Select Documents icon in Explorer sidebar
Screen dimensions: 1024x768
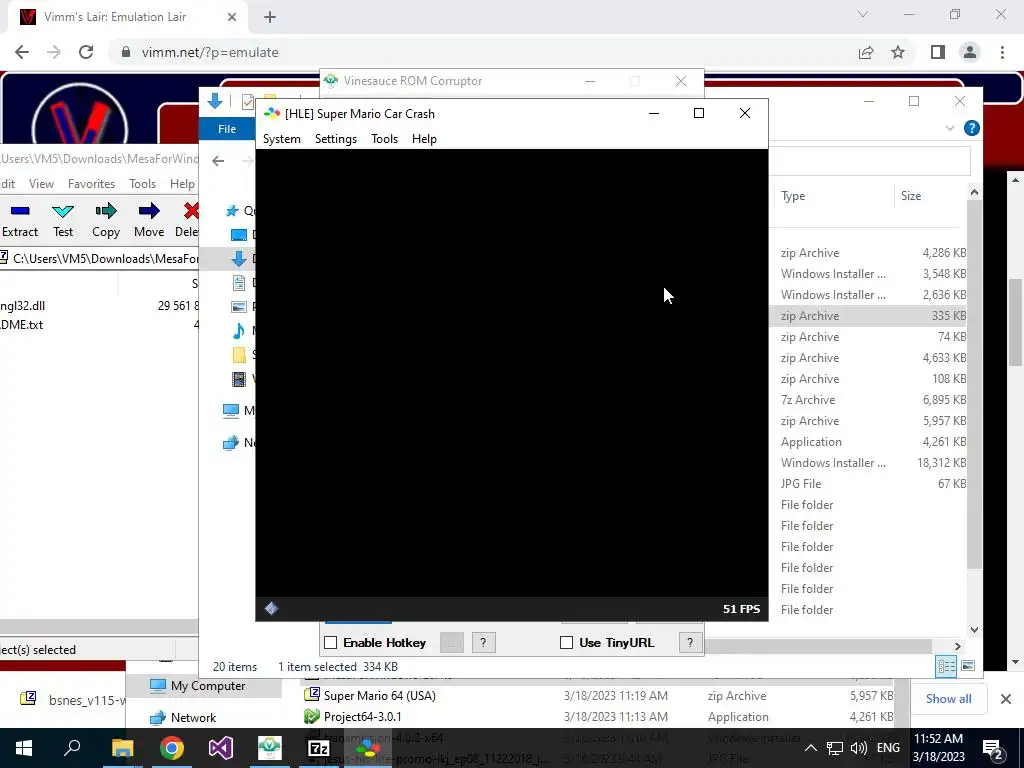tap(239, 283)
